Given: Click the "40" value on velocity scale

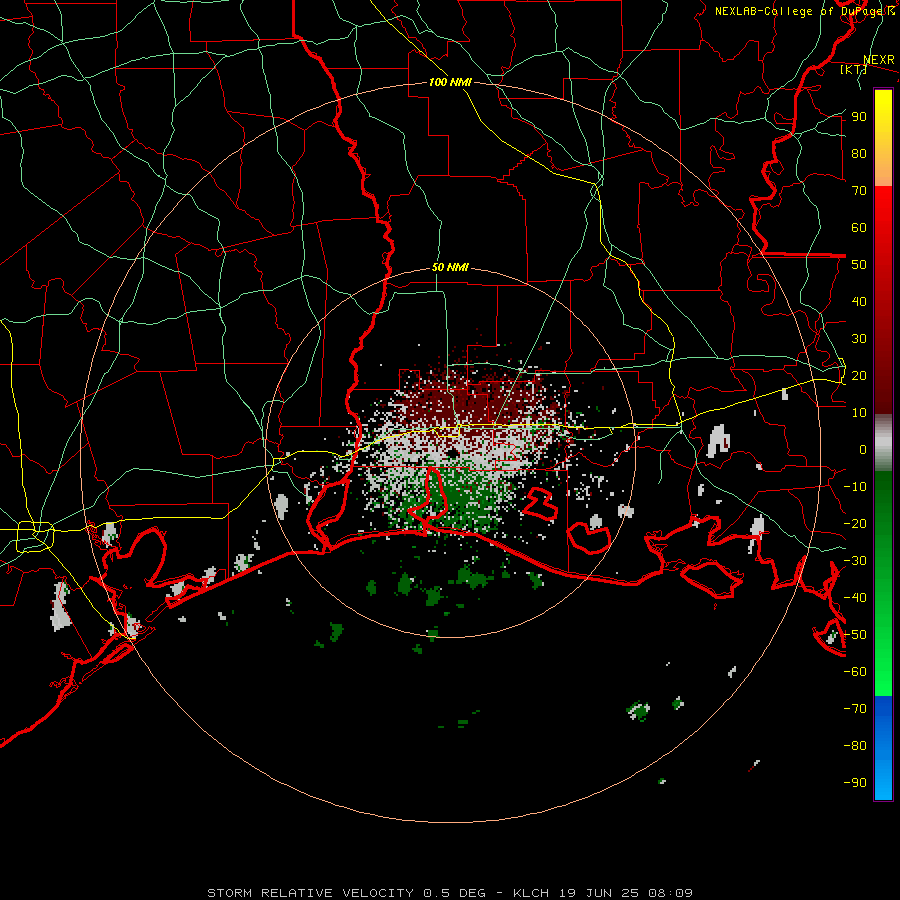Looking at the screenshot, I should coord(859,301).
